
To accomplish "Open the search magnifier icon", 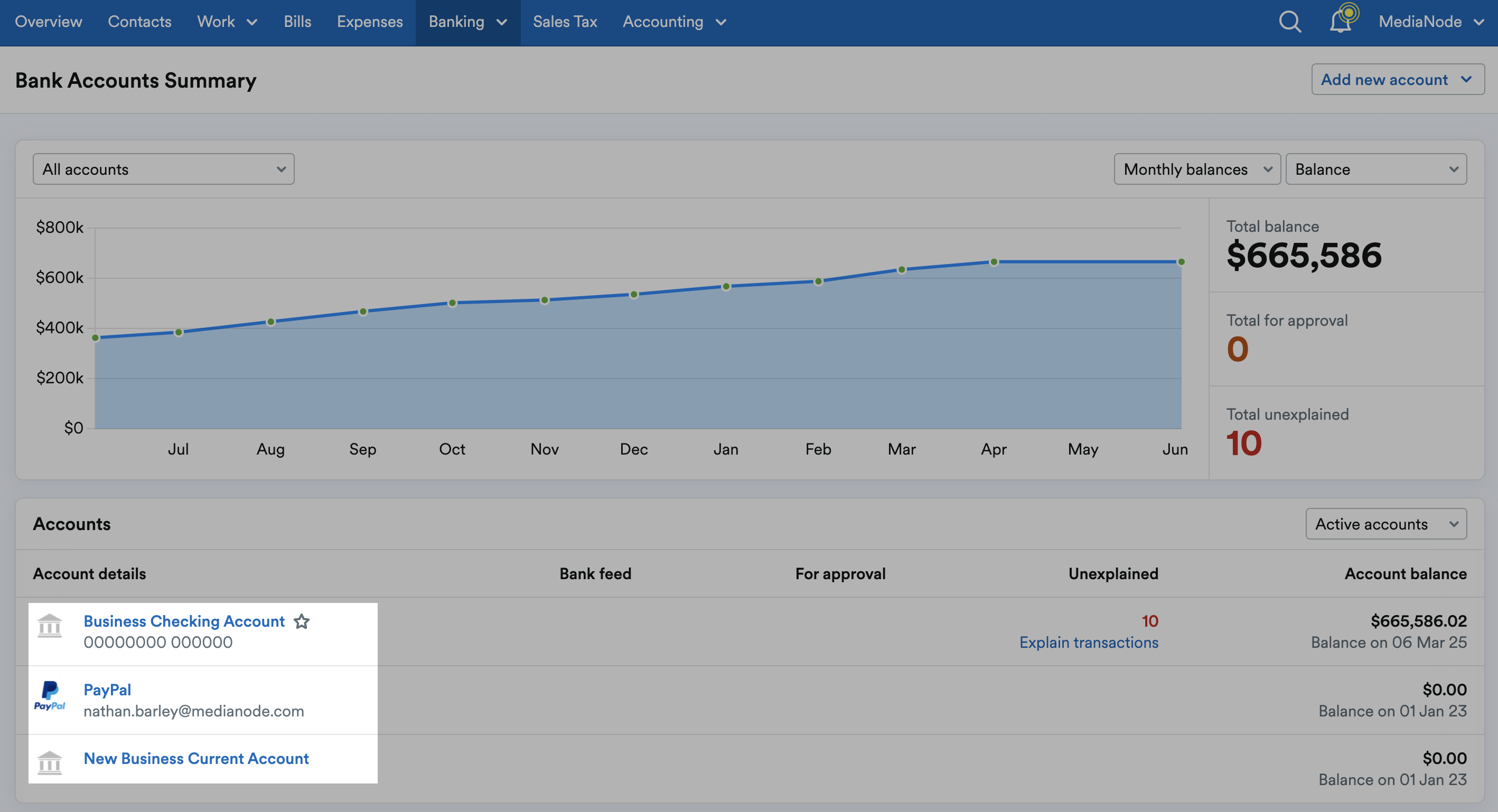I will click(1289, 22).
